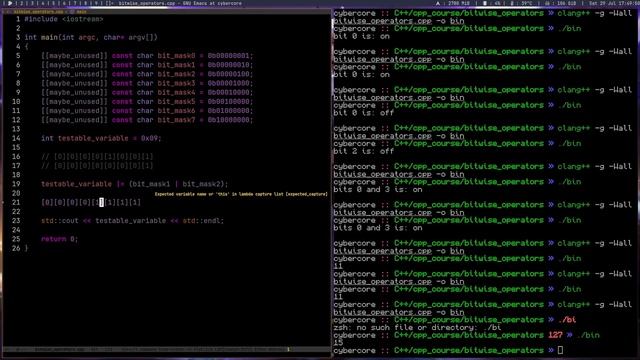Click the std::cout statement on line 23
The width and height of the screenshot is (640, 360).
pos(132,221)
